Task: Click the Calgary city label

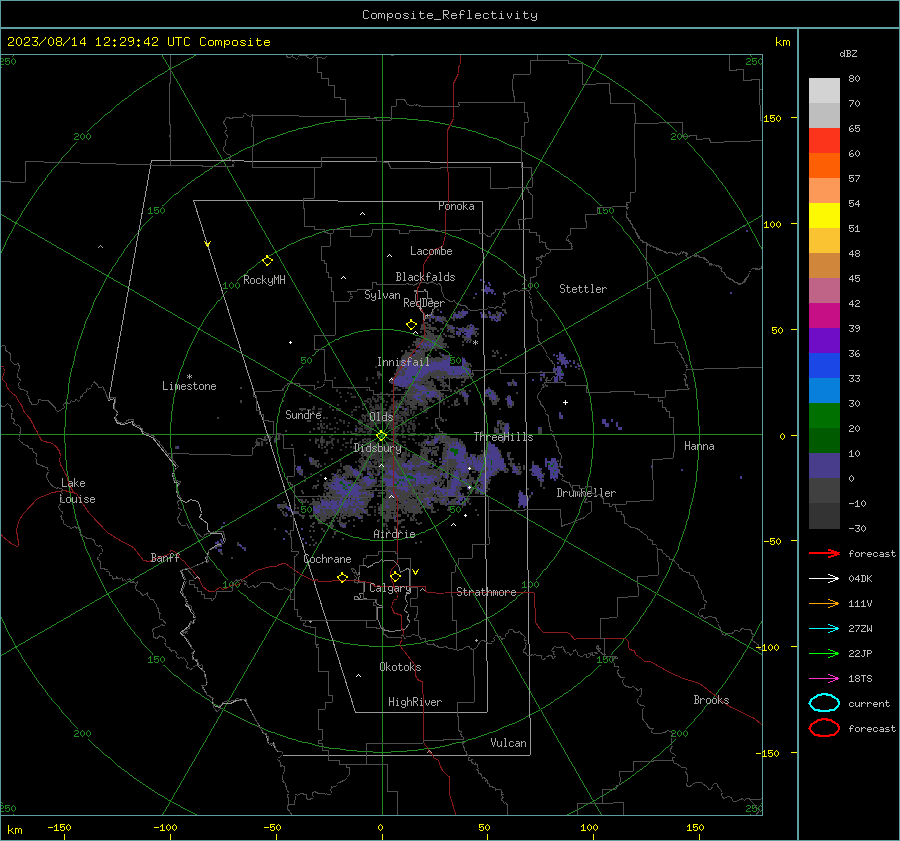Action: [390, 588]
